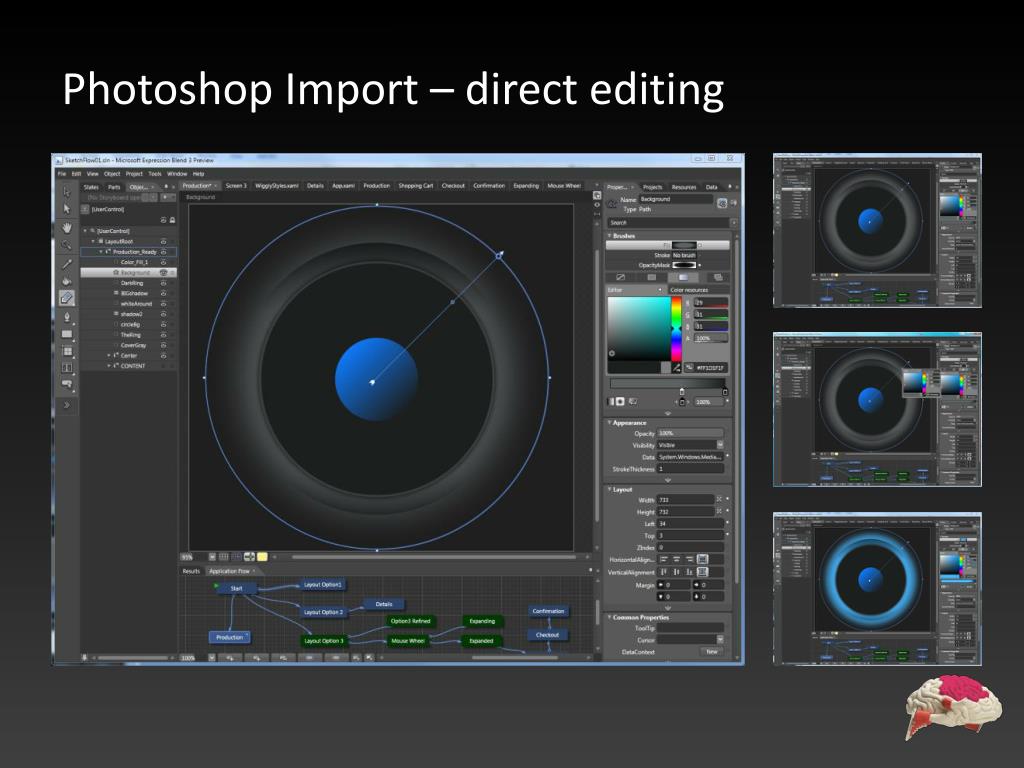Toggle visibility of the shadow2 layer
This screenshot has height=768, width=1024.
[164, 315]
